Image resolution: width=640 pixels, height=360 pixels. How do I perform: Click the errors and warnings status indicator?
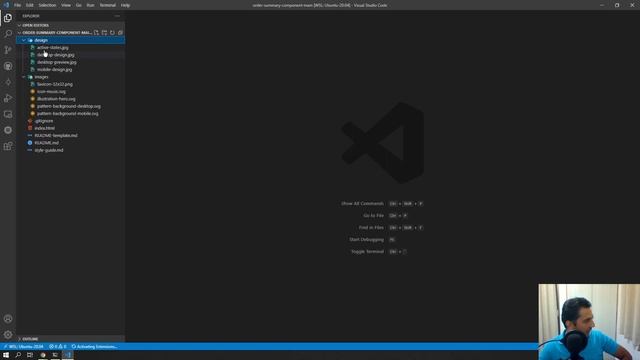[58, 347]
